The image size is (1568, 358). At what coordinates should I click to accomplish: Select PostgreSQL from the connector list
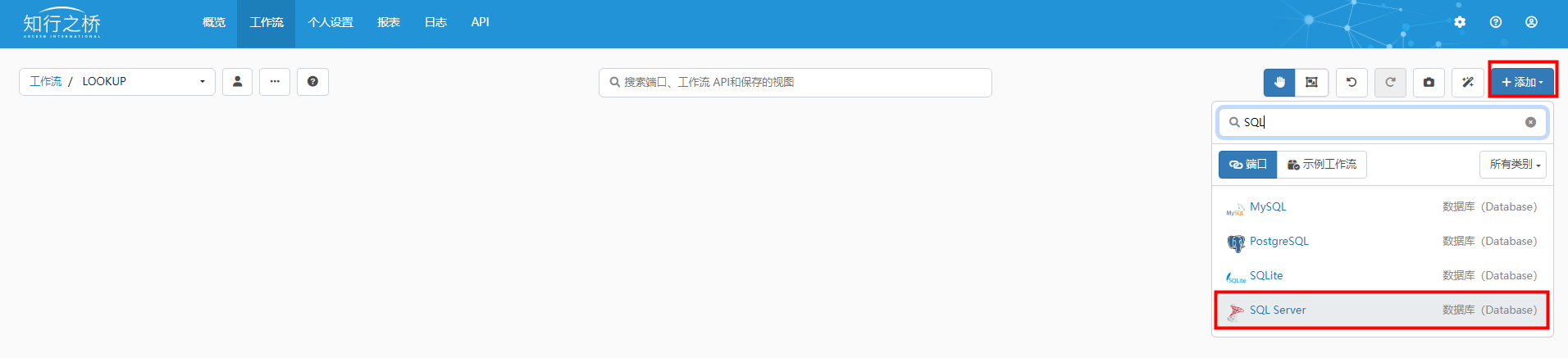1382,242
